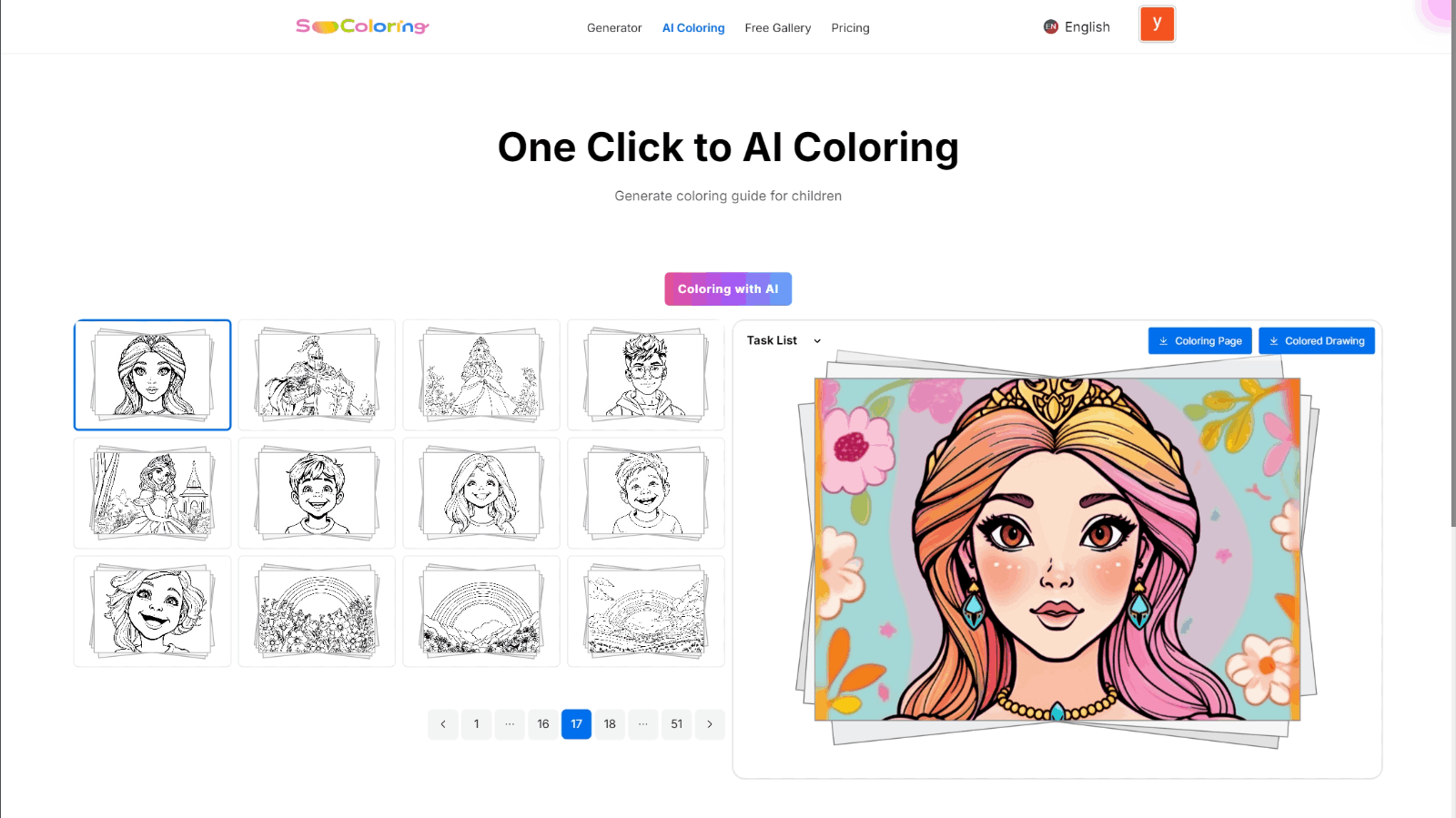1456x818 pixels.
Task: Open the Generator menu item
Action: coord(614,28)
